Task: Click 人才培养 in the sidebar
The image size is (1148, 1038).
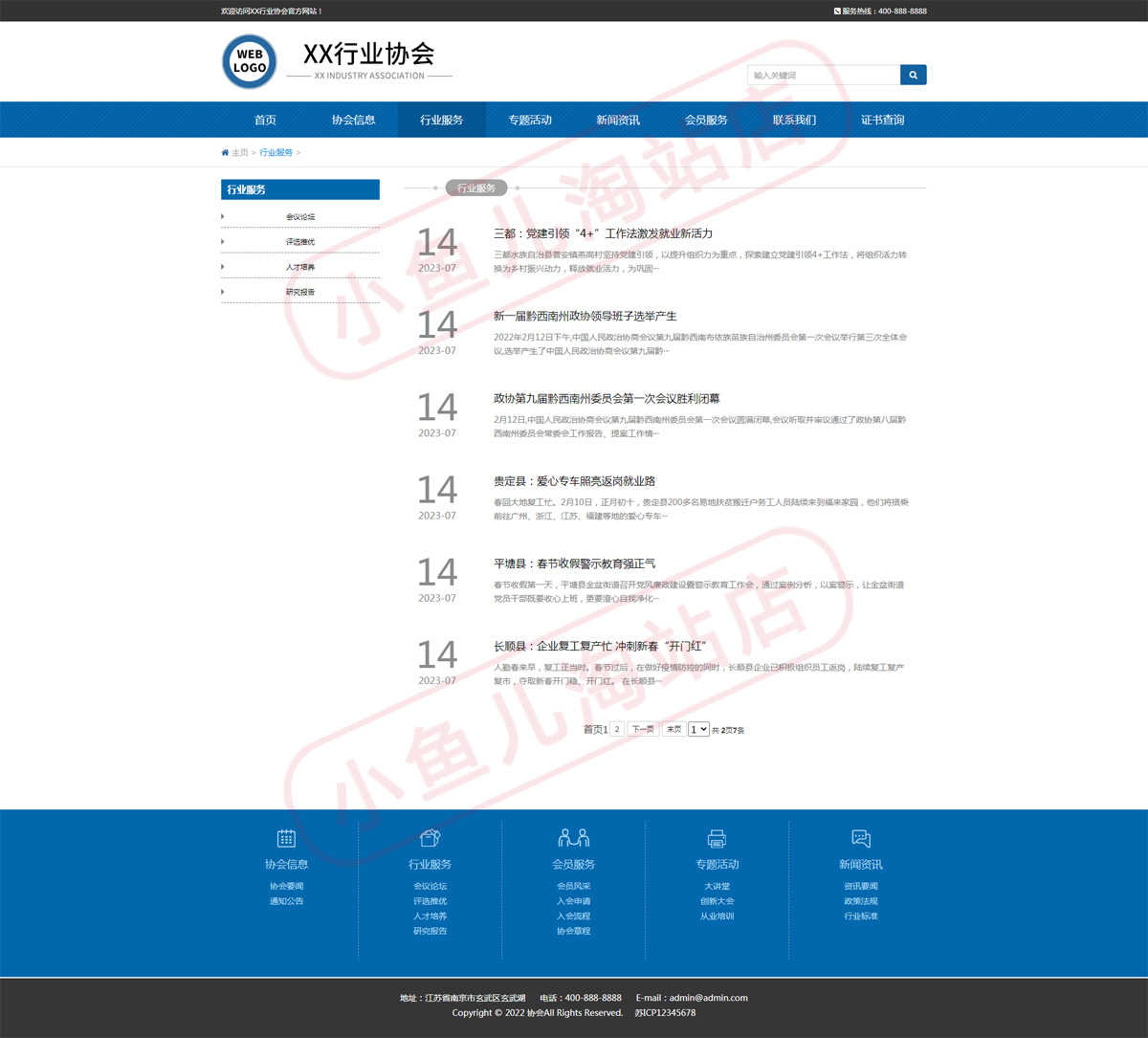Action: [x=300, y=266]
